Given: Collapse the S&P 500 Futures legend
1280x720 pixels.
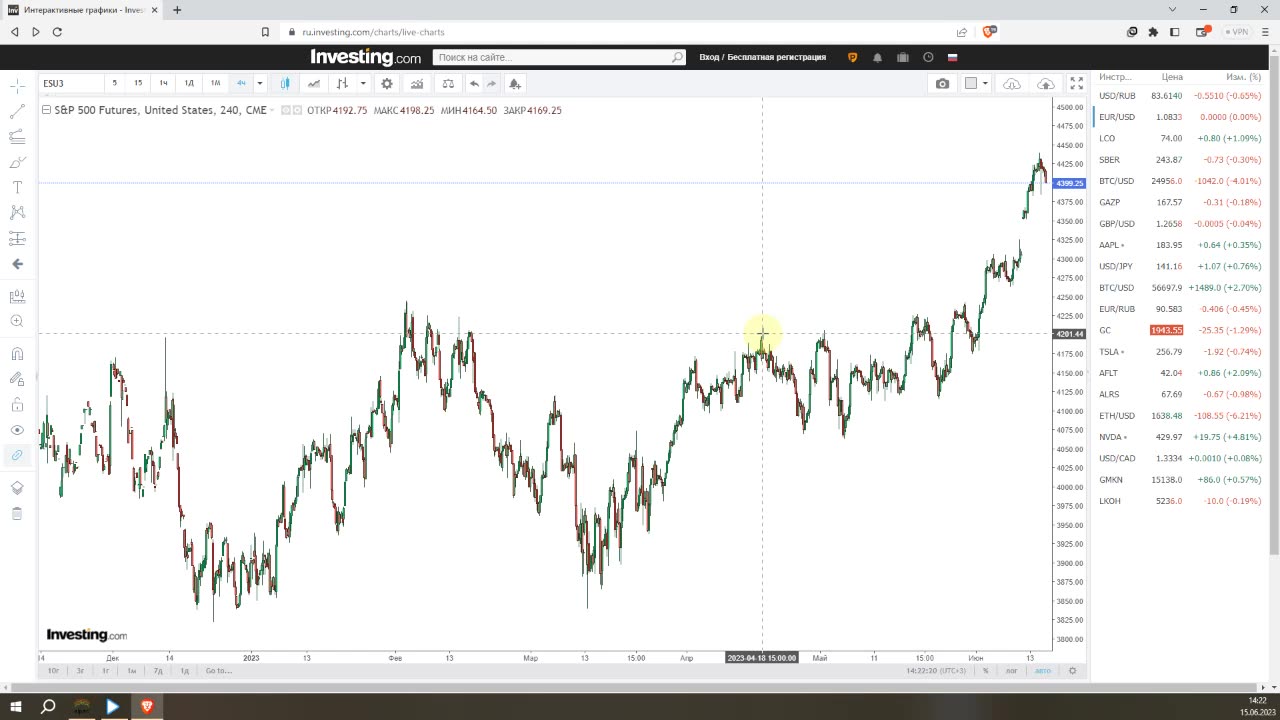Looking at the screenshot, I should pos(46,110).
